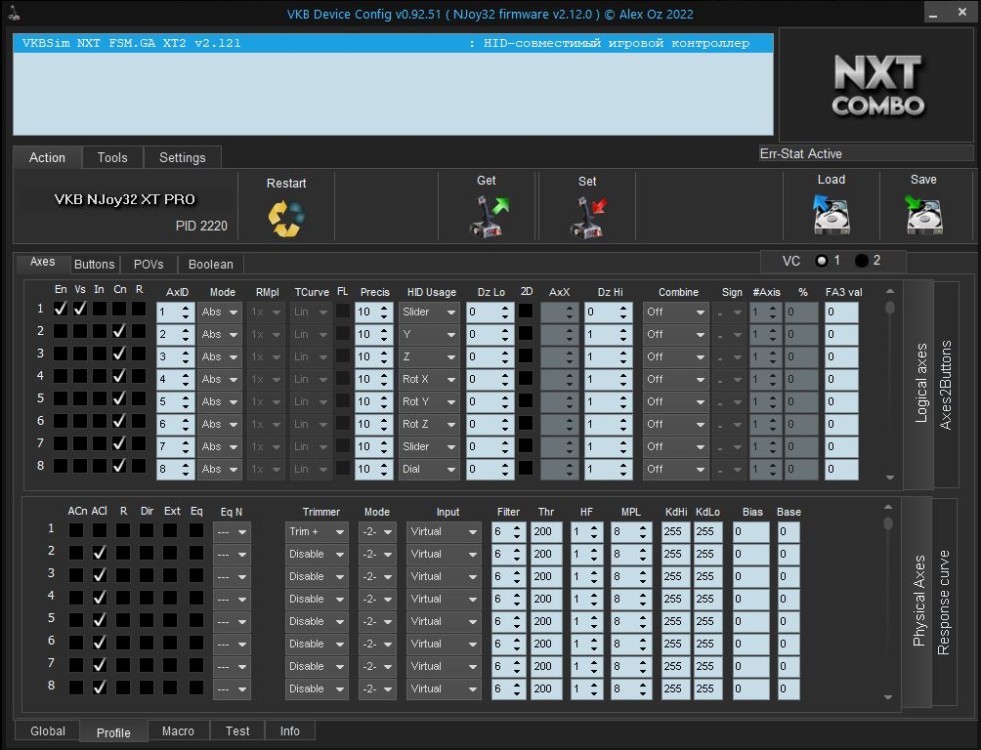Switch to the Buttons tab
This screenshot has width=981, height=750.
point(94,265)
